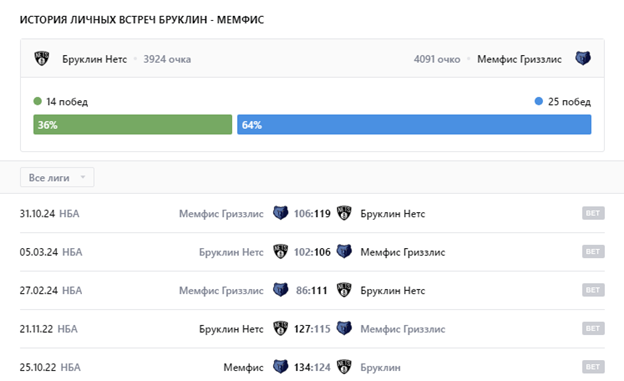The image size is (624, 381).
Task: Click Бруклин Нетс in the 21.11.22 row
Action: pyautogui.click(x=231, y=329)
